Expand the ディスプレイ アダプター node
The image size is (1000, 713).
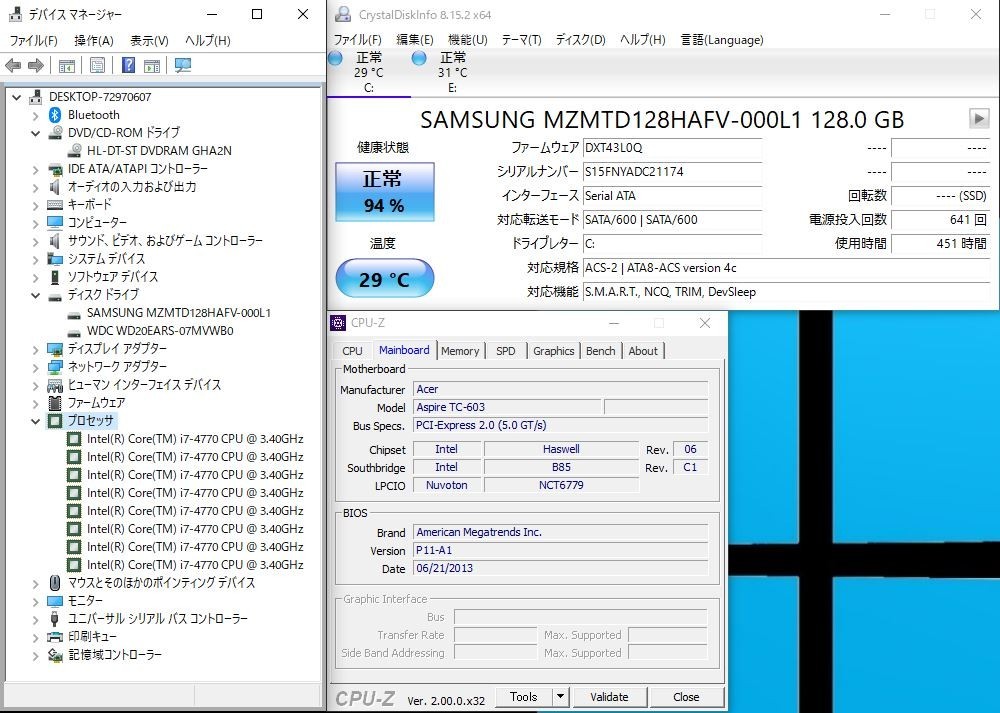(36, 349)
